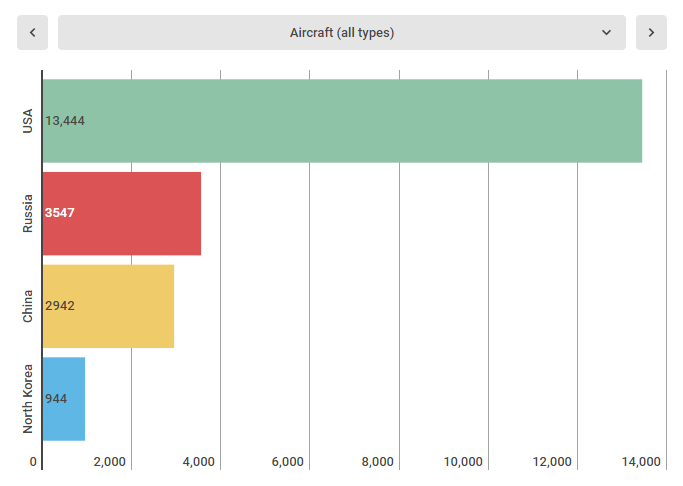The image size is (683, 486).
Task: Select the 13,444 value label
Action: 65,121
